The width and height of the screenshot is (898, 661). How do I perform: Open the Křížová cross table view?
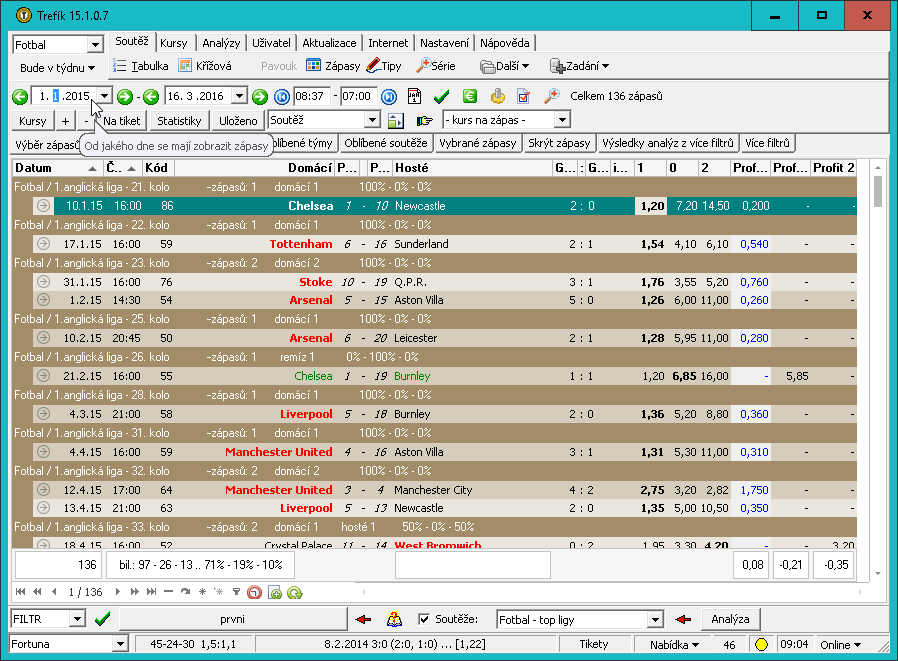point(205,66)
